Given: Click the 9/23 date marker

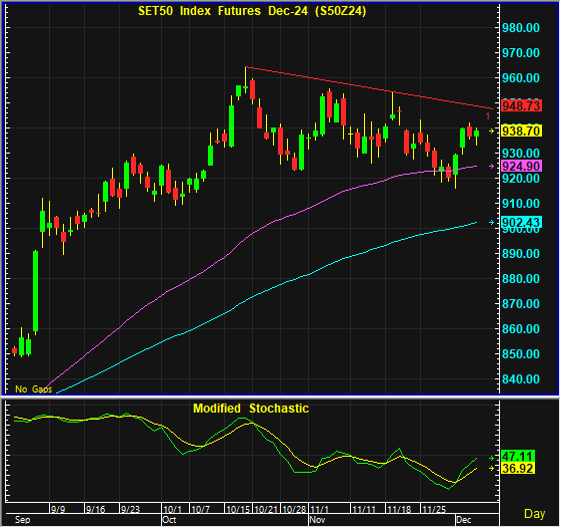Looking at the screenshot, I should [x=130, y=509].
